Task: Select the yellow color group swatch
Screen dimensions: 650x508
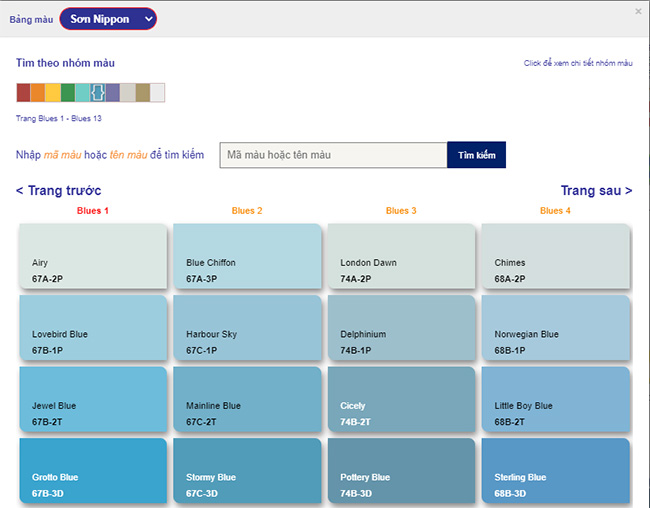Action: click(x=53, y=92)
